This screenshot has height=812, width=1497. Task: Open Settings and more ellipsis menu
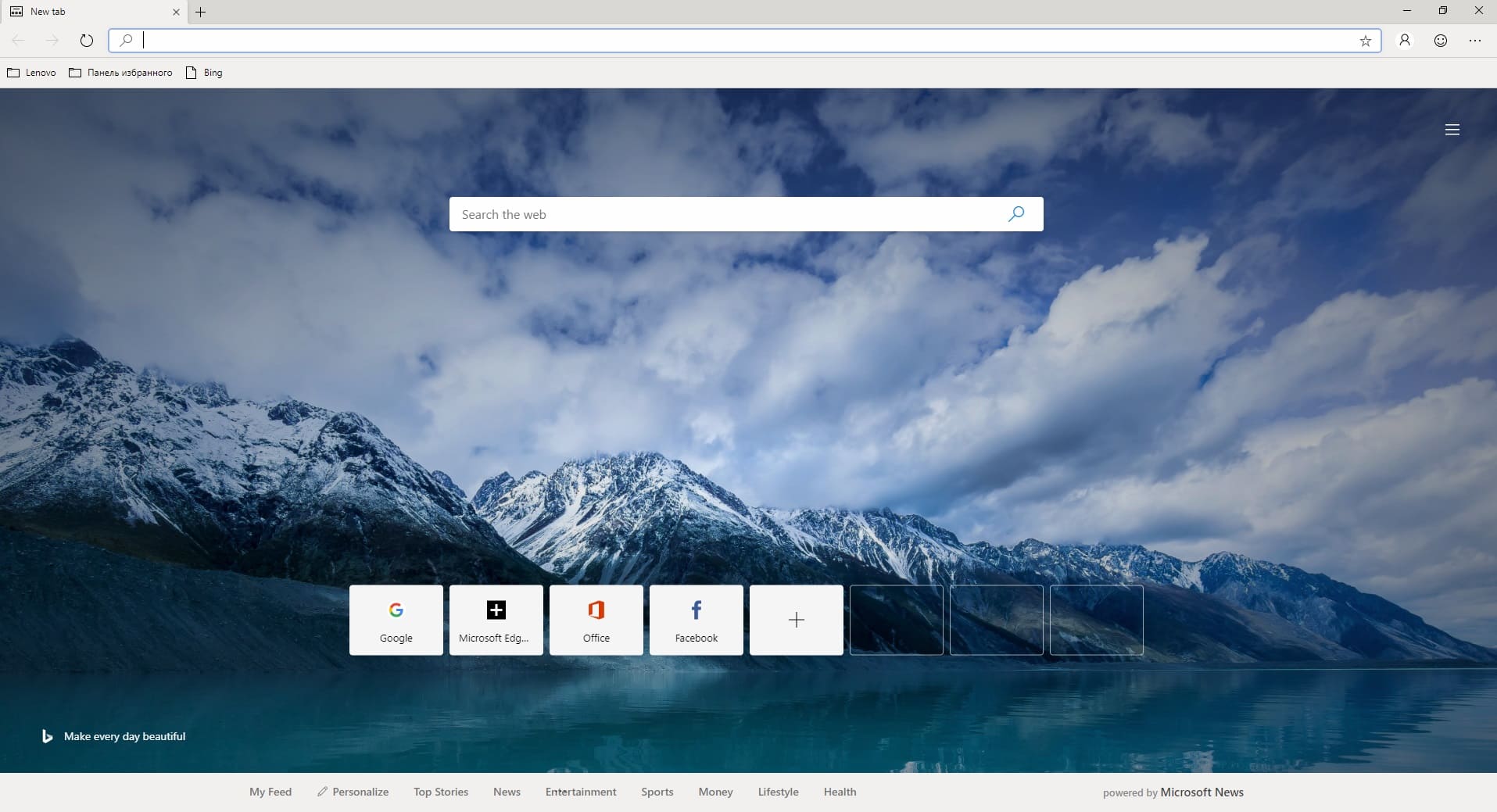coord(1475,41)
